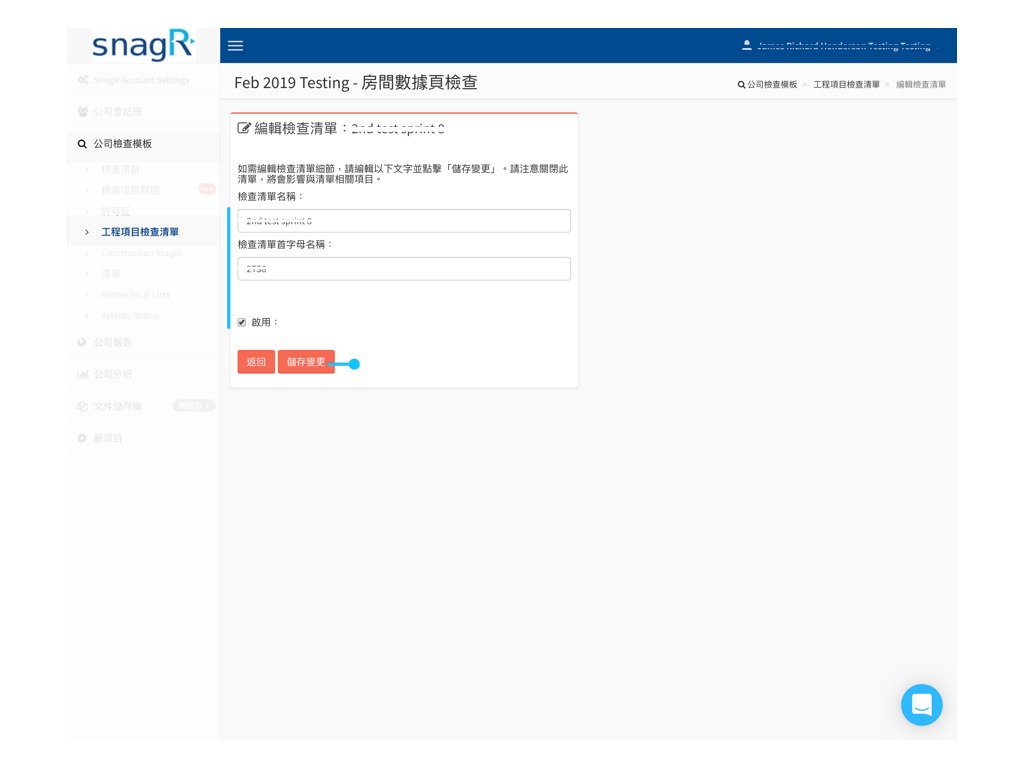The image size is (1024, 768).
Task: Click the 編輯檢查清單 breadcrumb text
Action: pyautogui.click(x=921, y=84)
